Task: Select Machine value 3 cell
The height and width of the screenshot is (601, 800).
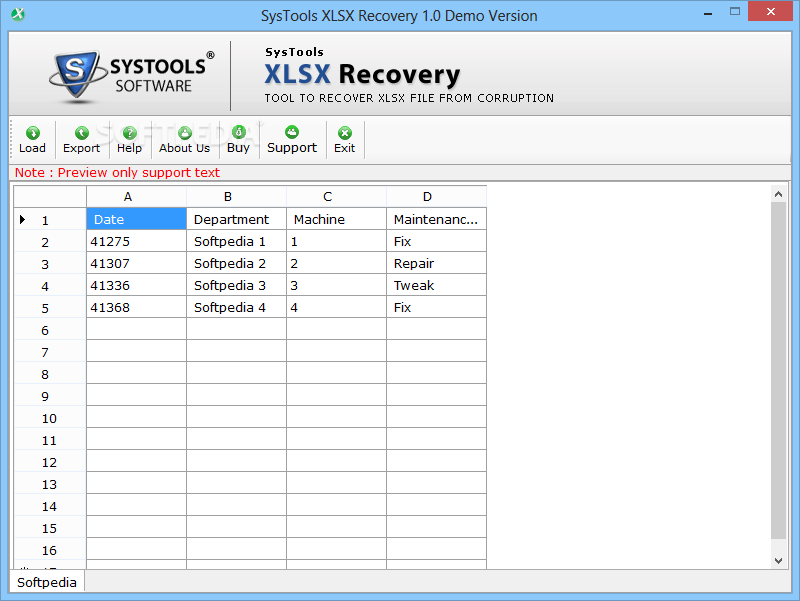Action: tap(336, 285)
